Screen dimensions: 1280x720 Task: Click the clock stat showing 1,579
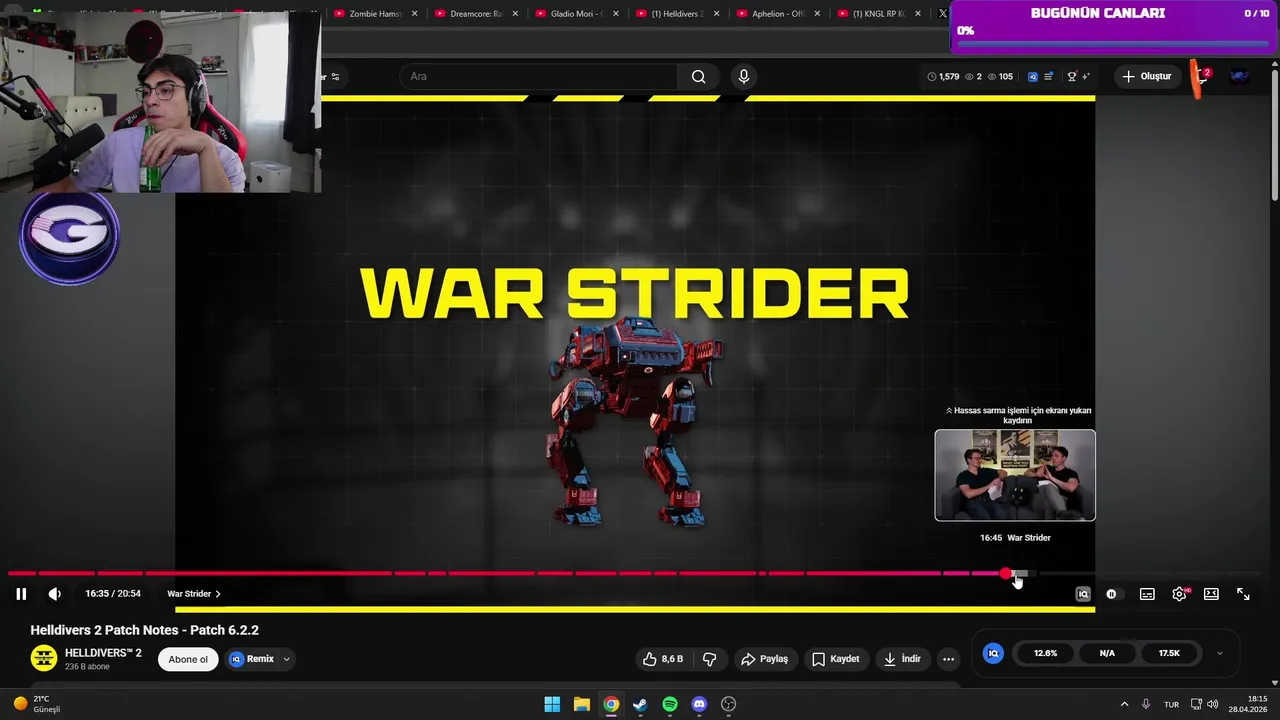tap(943, 76)
